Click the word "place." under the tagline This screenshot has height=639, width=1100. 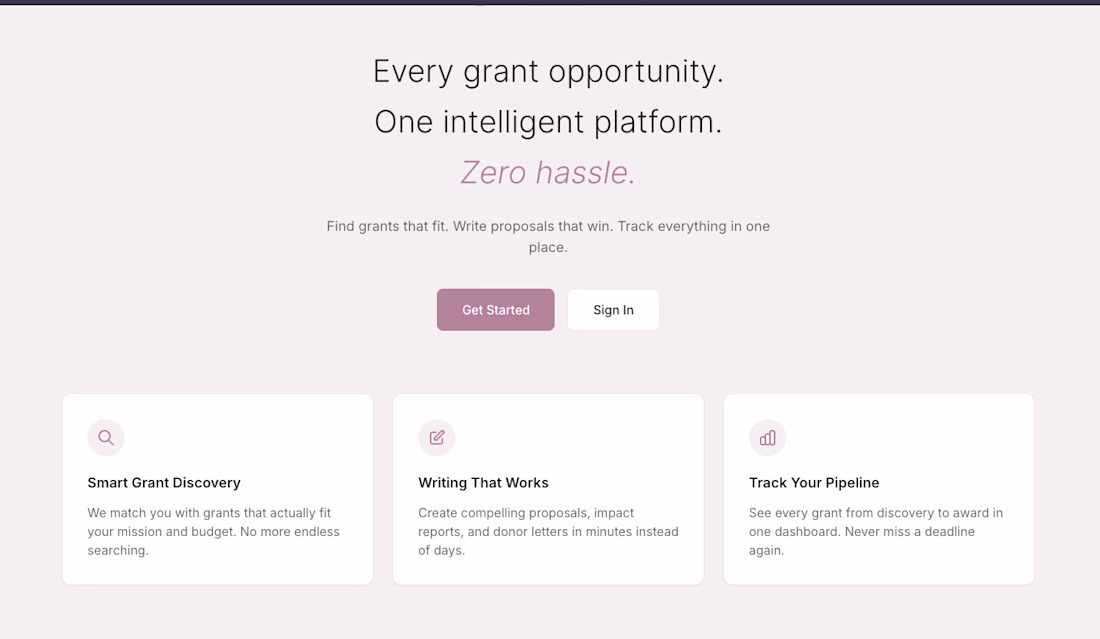(x=548, y=247)
